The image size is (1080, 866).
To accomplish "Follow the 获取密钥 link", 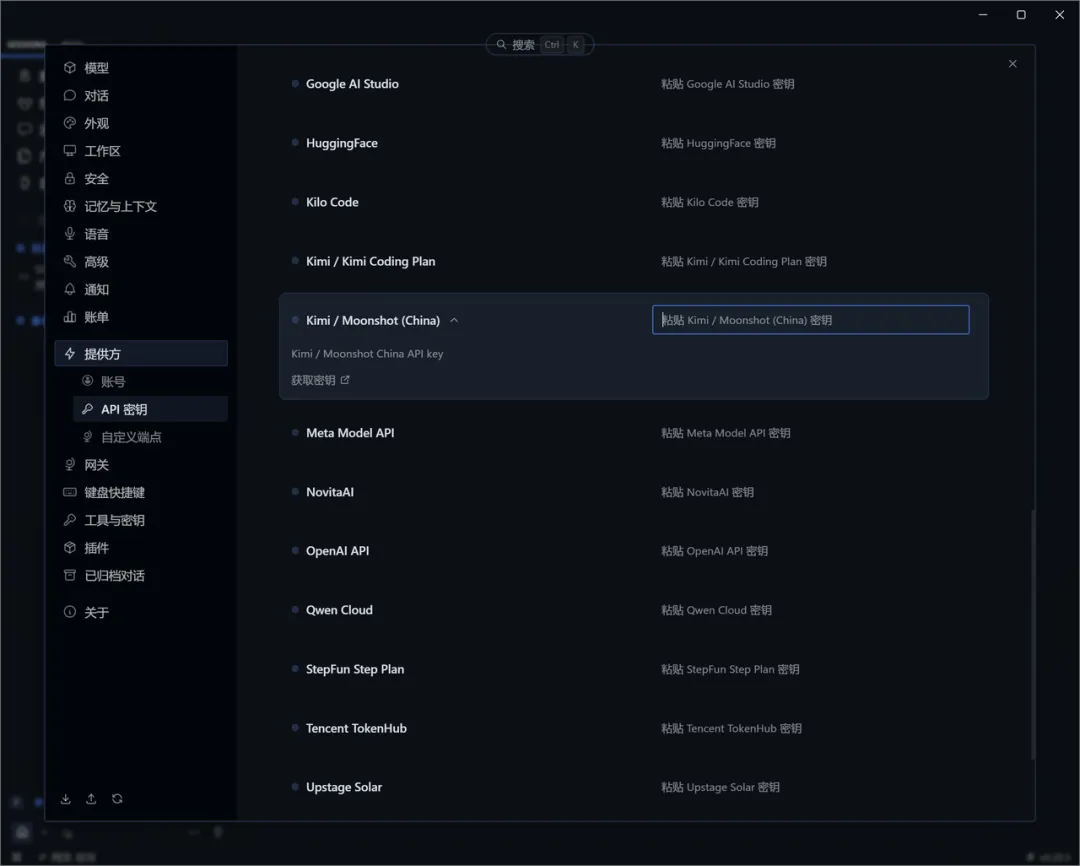I will pyautogui.click(x=320, y=380).
